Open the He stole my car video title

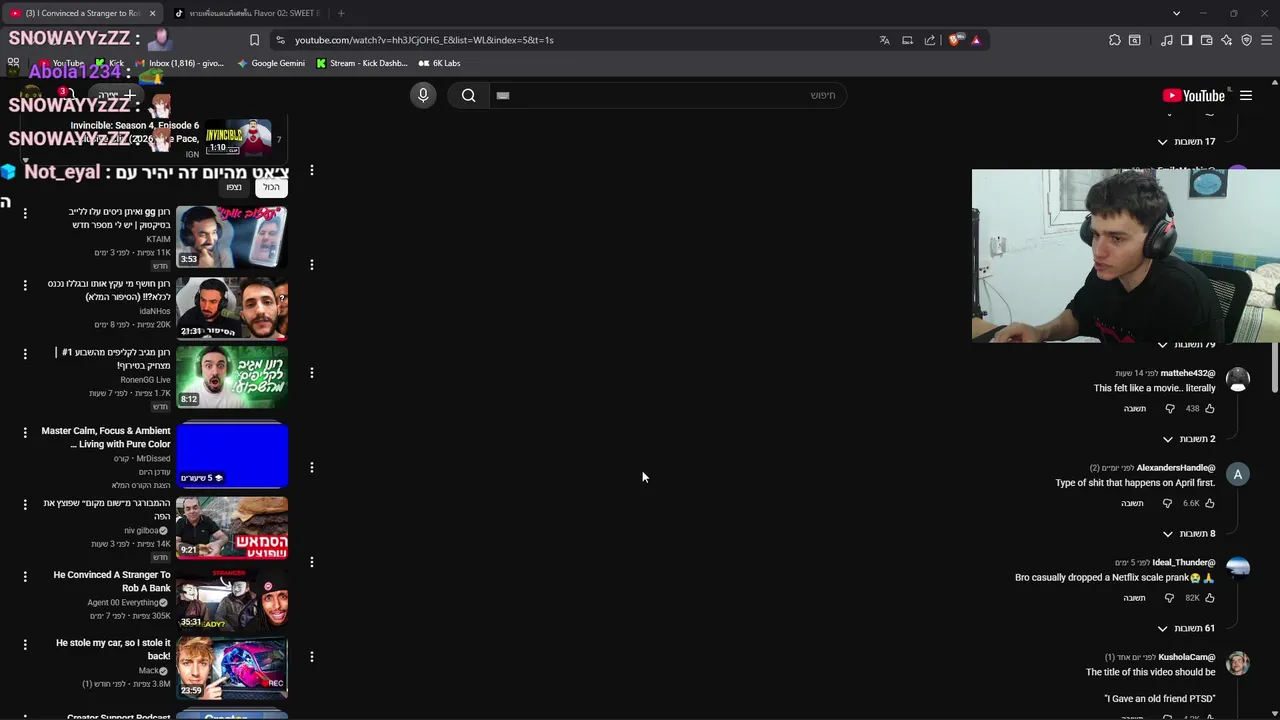pos(113,649)
